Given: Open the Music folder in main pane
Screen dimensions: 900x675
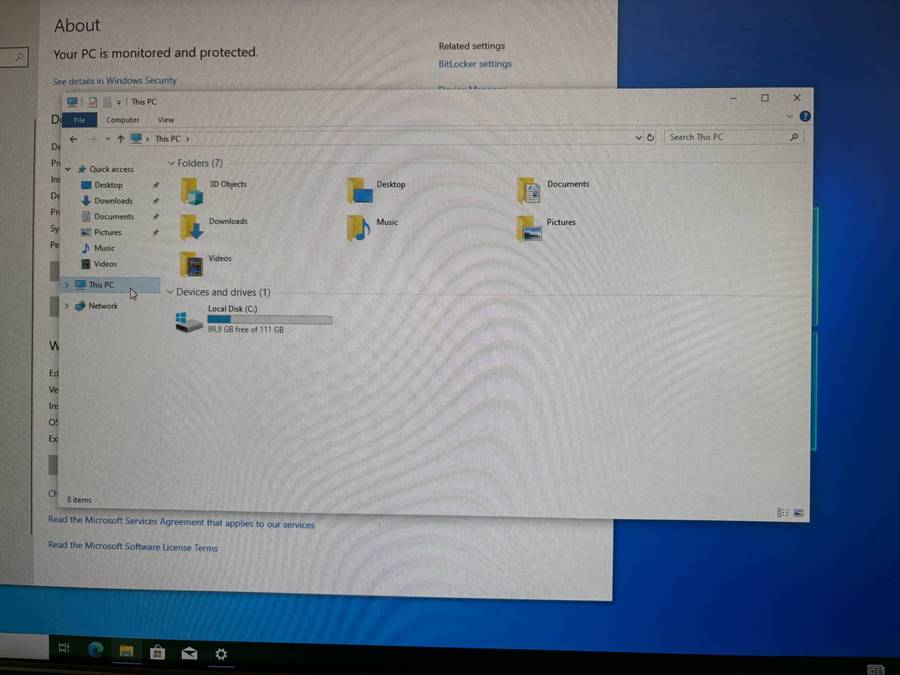Looking at the screenshot, I should click(x=360, y=228).
